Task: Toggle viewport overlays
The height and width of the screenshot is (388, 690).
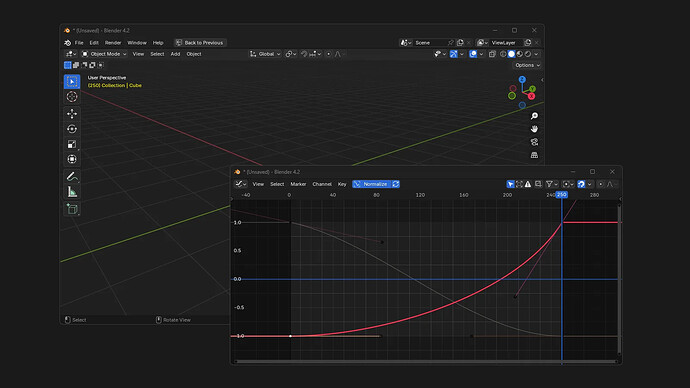Action: click(473, 54)
